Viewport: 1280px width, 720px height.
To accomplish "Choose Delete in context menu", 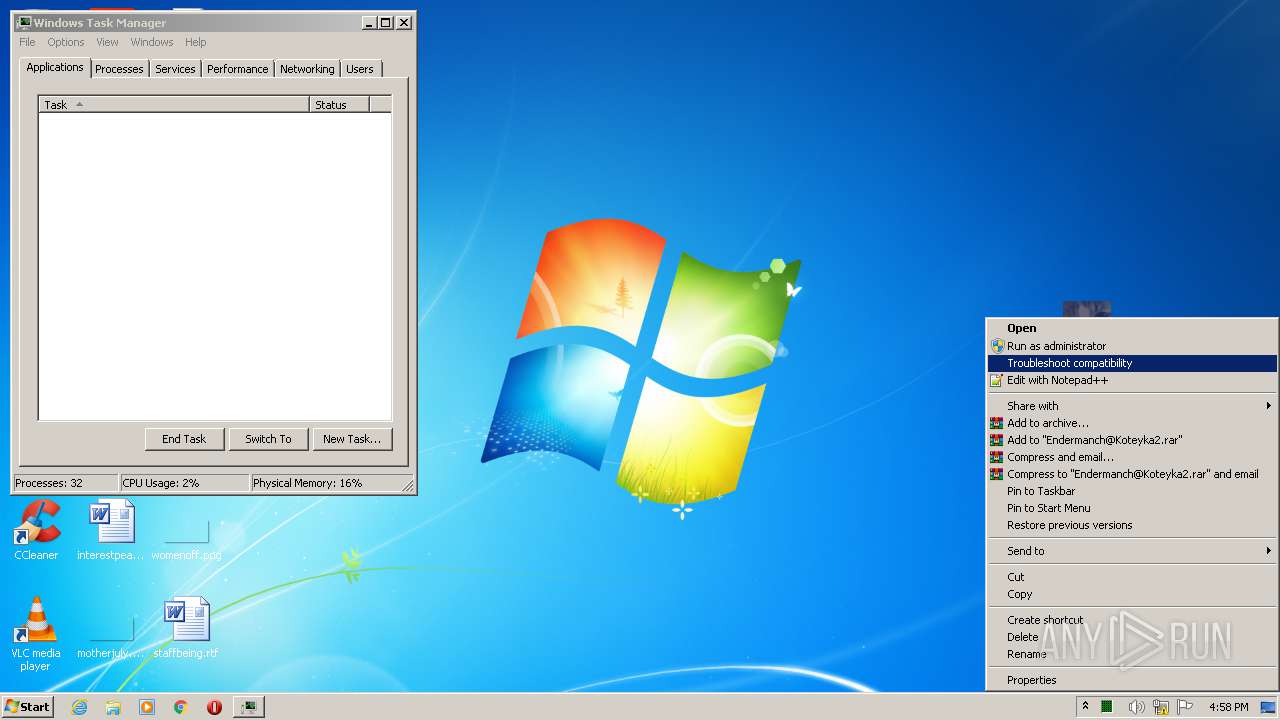I will tap(1132, 637).
